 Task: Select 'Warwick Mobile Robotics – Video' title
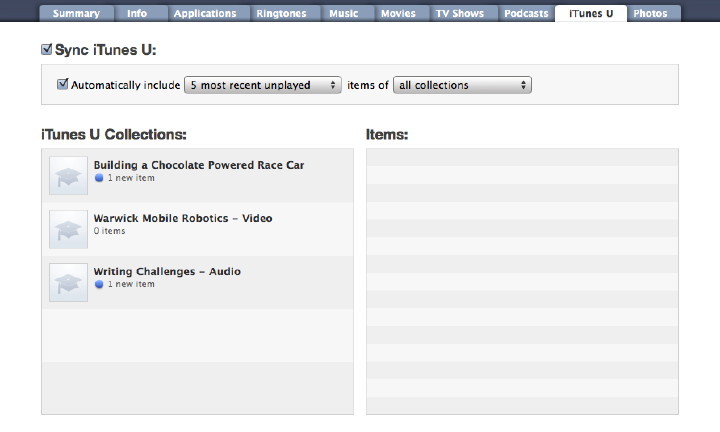pyautogui.click(x=183, y=218)
